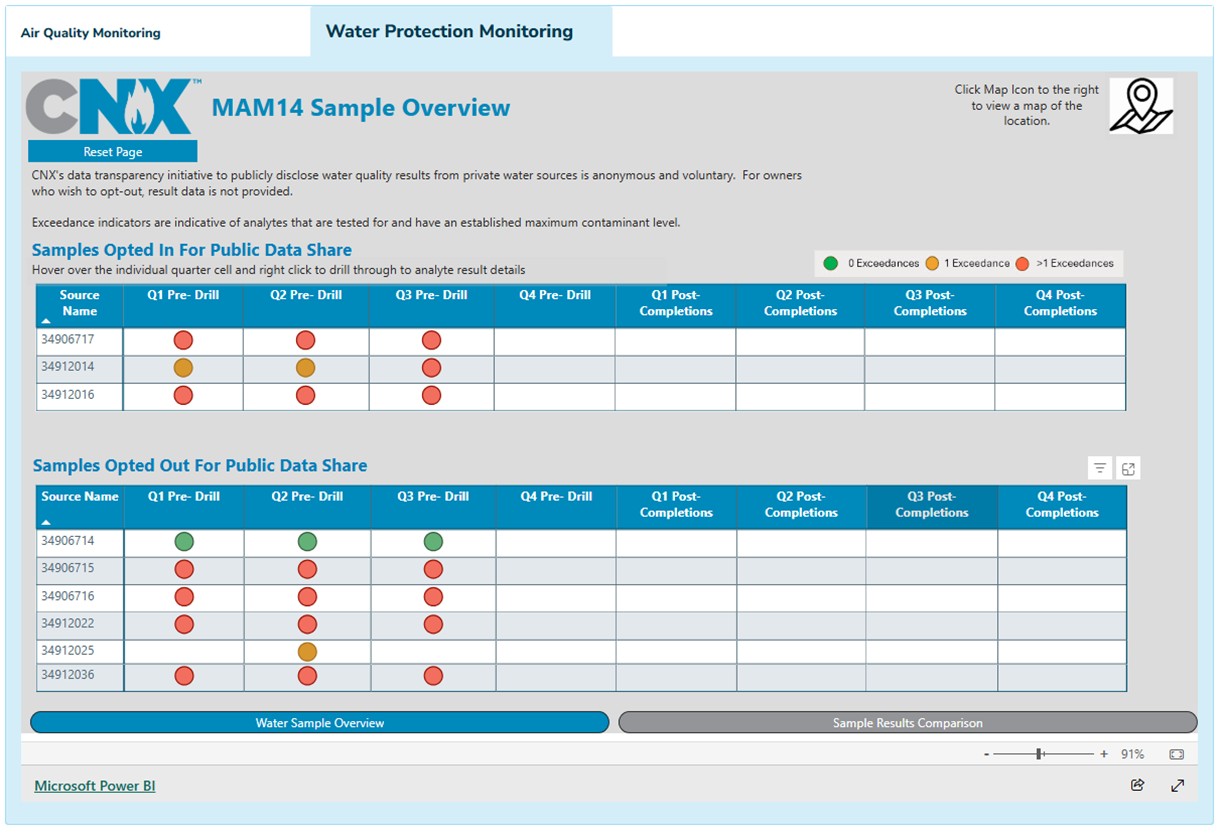Click the zoom slider handle

(1040, 754)
